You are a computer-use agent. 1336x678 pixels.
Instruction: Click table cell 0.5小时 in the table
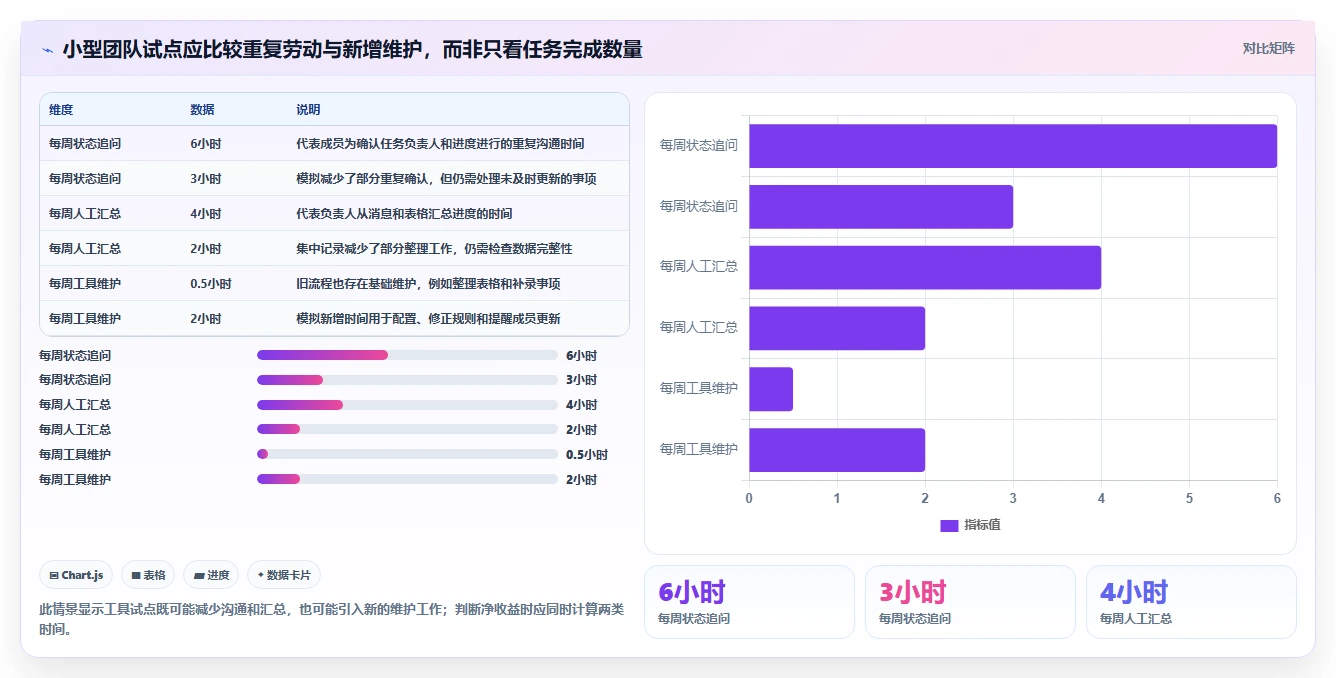pos(210,284)
